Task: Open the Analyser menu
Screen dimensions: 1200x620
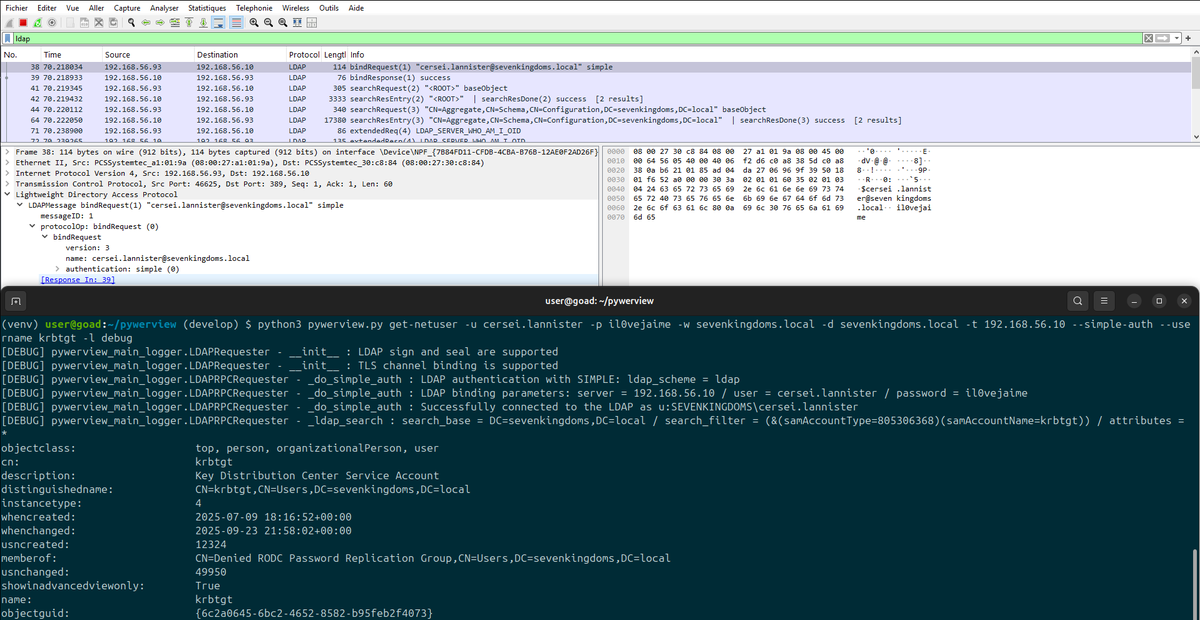Action: 163,7
